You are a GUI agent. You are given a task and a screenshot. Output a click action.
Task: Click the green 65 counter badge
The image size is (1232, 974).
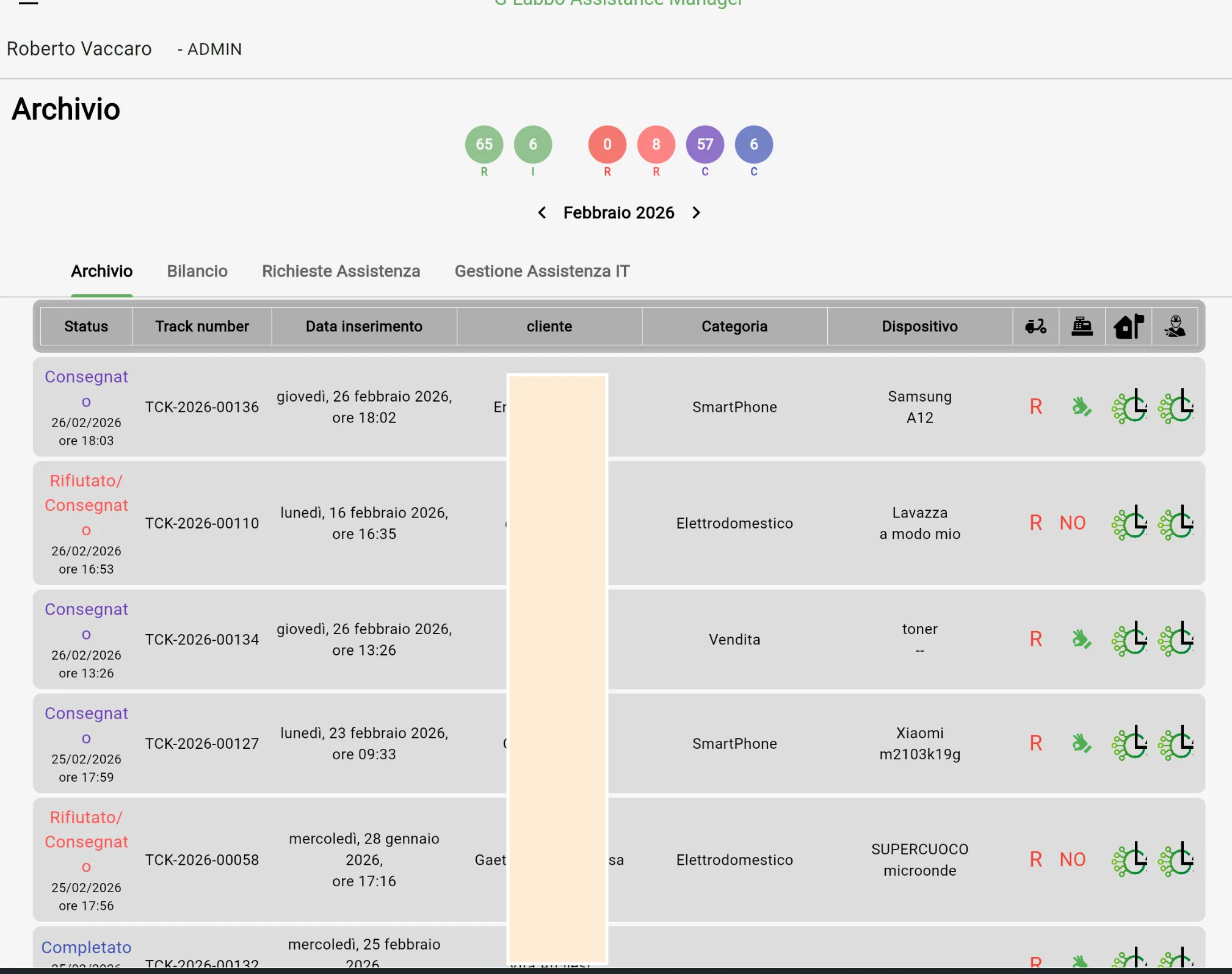coord(484,145)
